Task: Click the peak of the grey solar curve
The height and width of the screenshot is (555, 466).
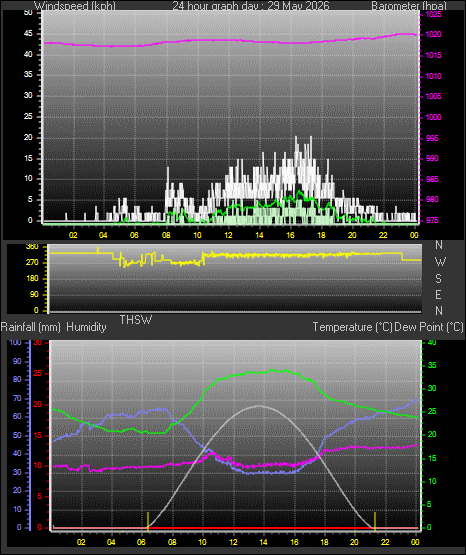Action: 259,406
